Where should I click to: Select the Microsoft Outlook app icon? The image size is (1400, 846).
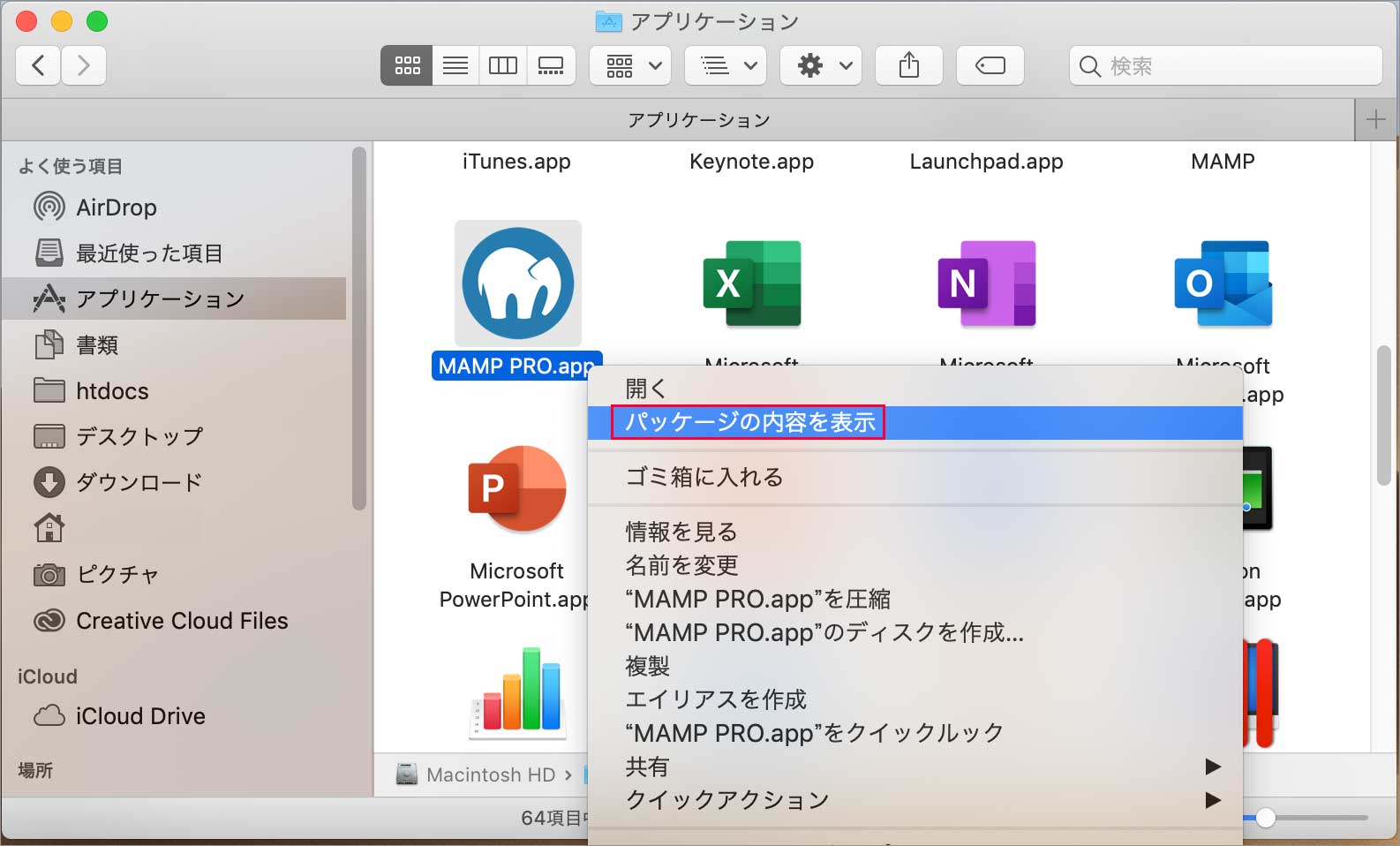[x=1223, y=283]
